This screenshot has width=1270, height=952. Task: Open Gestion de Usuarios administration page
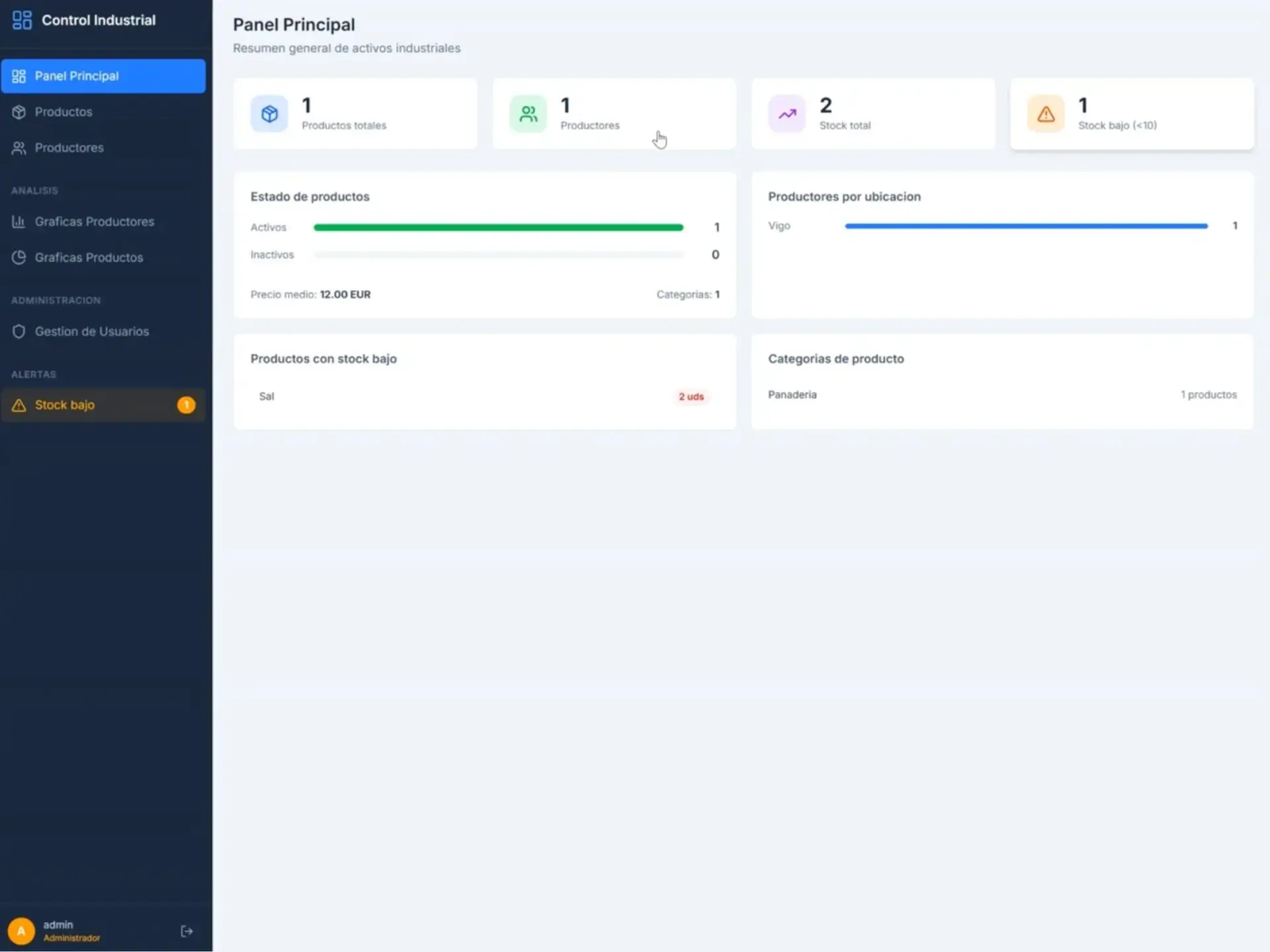click(x=91, y=331)
